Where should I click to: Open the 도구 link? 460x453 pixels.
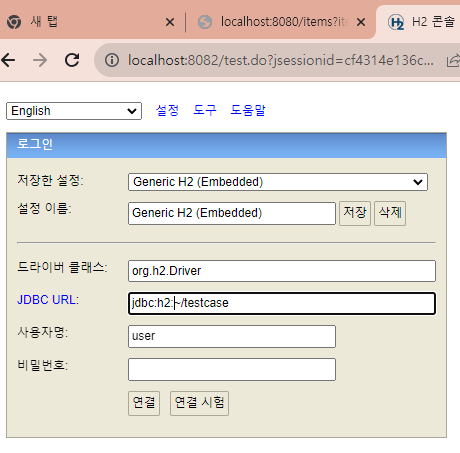(x=205, y=110)
